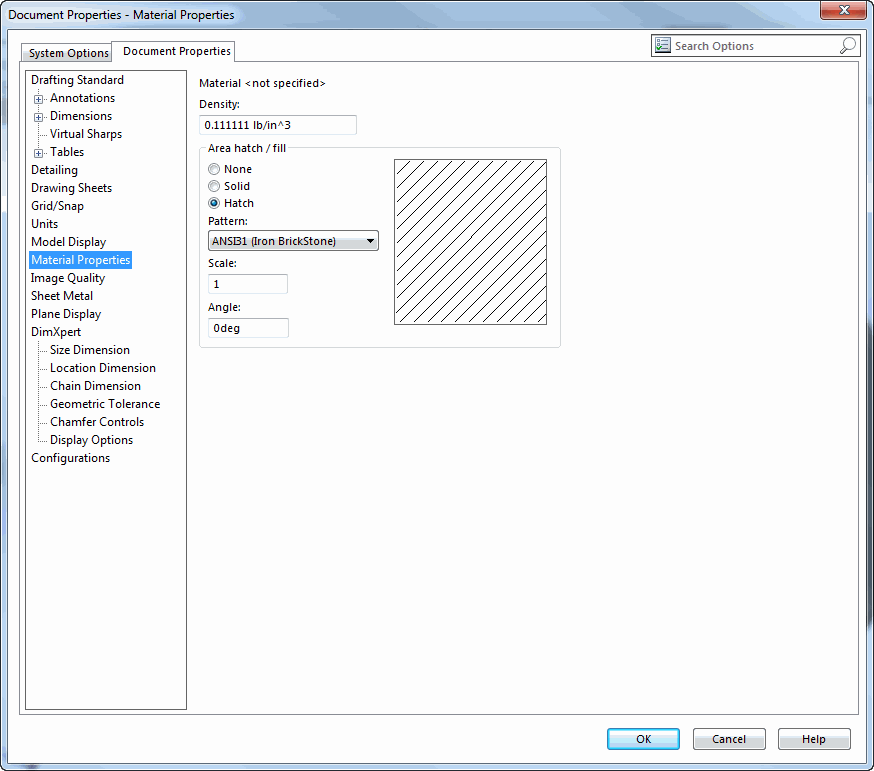Open DimXpert Display Options
874x771 pixels.
(91, 440)
